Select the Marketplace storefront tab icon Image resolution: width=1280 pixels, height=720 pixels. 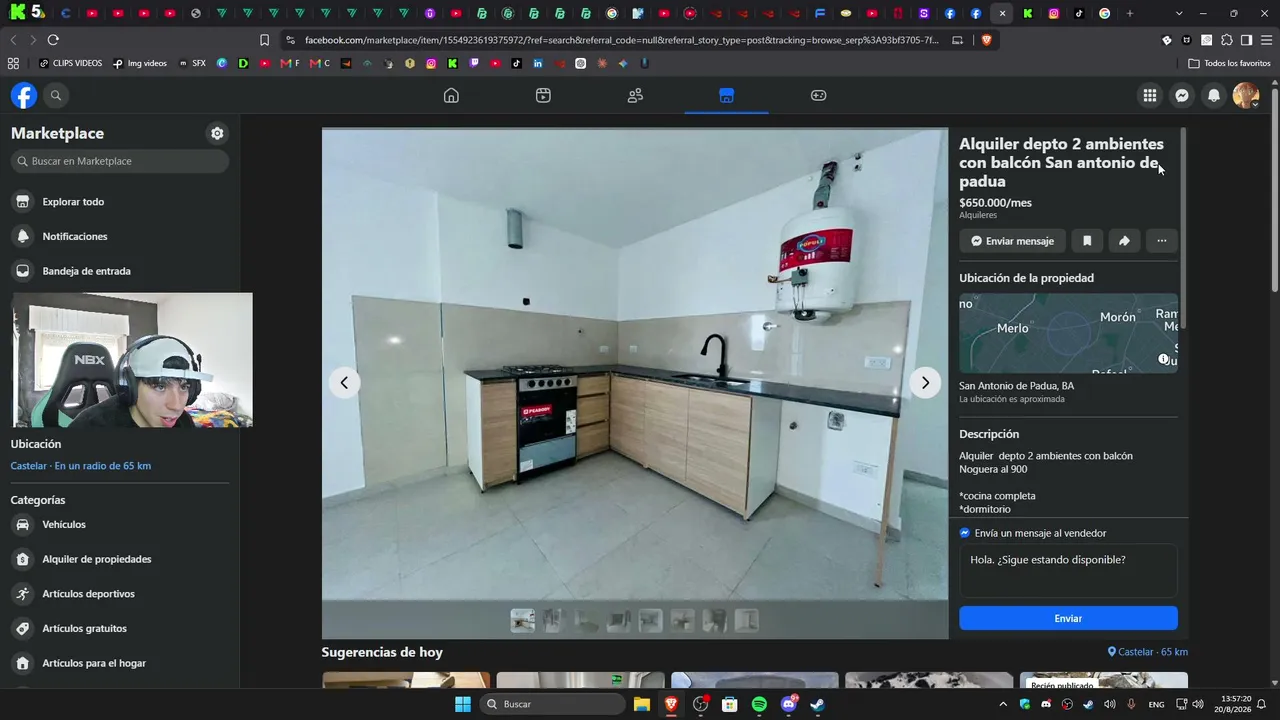pos(727,95)
